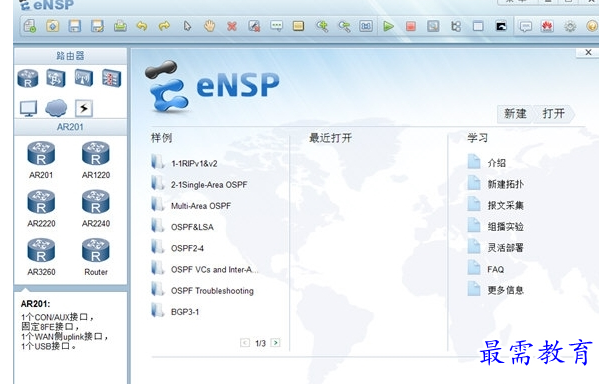Select the AR2220 router device

point(41,208)
